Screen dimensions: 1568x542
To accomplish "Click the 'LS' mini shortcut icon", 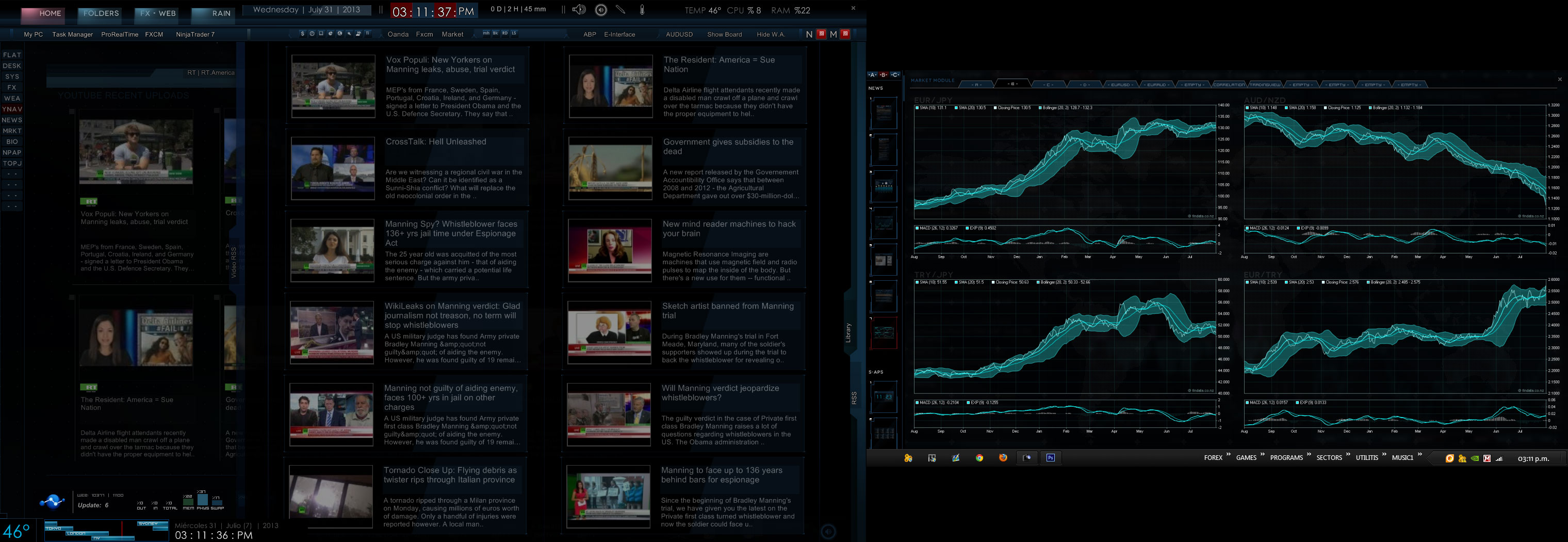I will [514, 34].
